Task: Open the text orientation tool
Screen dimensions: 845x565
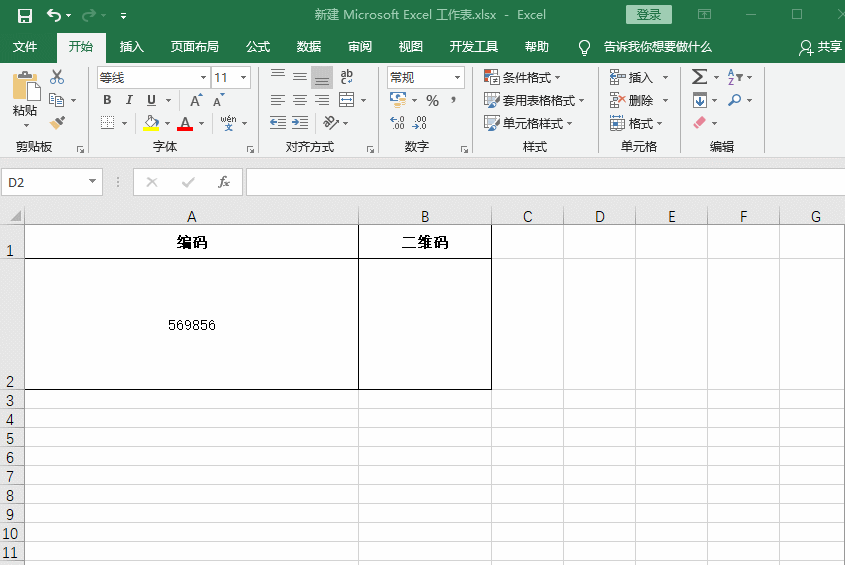Action: [x=331, y=123]
